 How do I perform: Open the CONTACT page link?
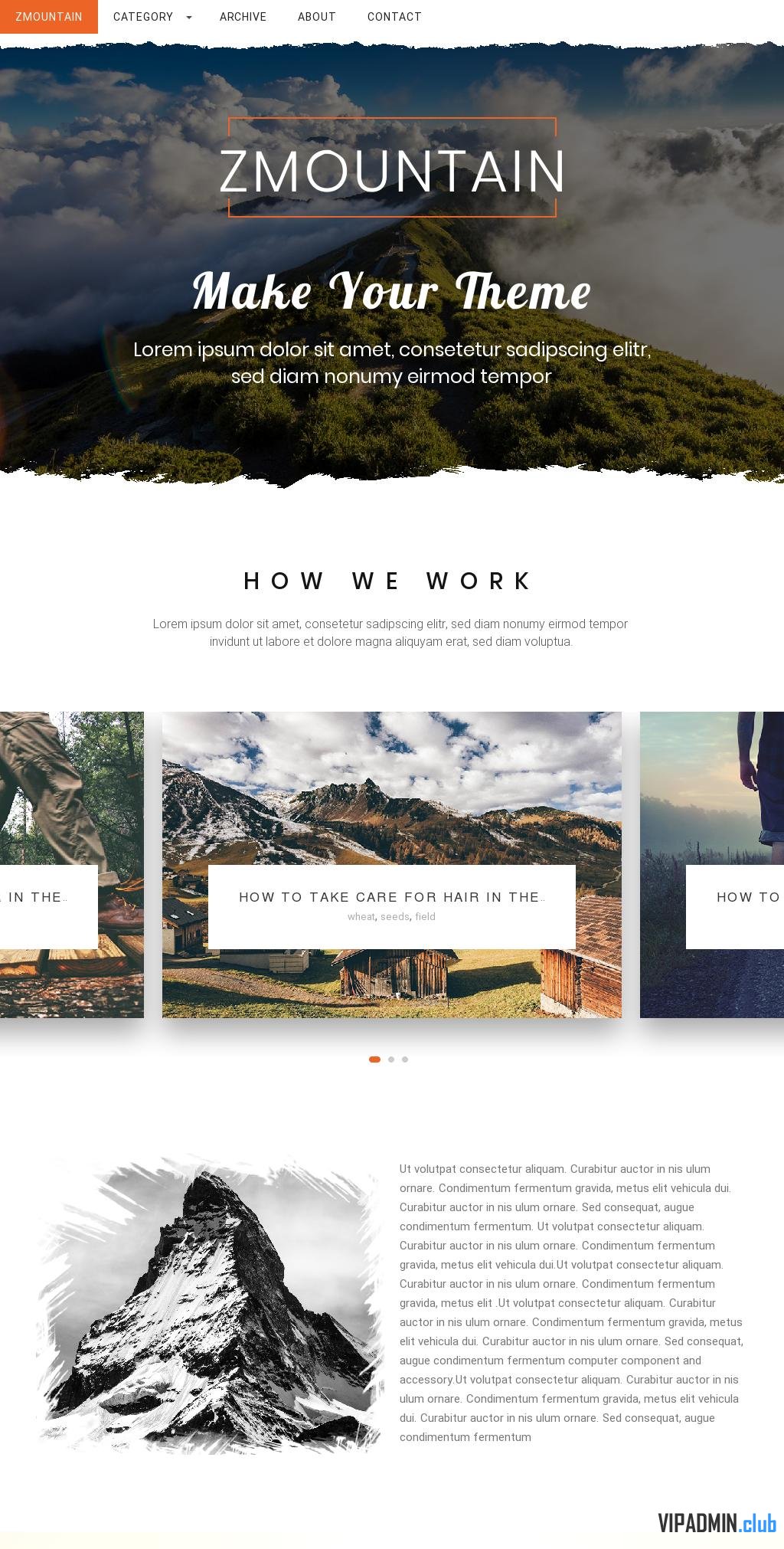(394, 17)
